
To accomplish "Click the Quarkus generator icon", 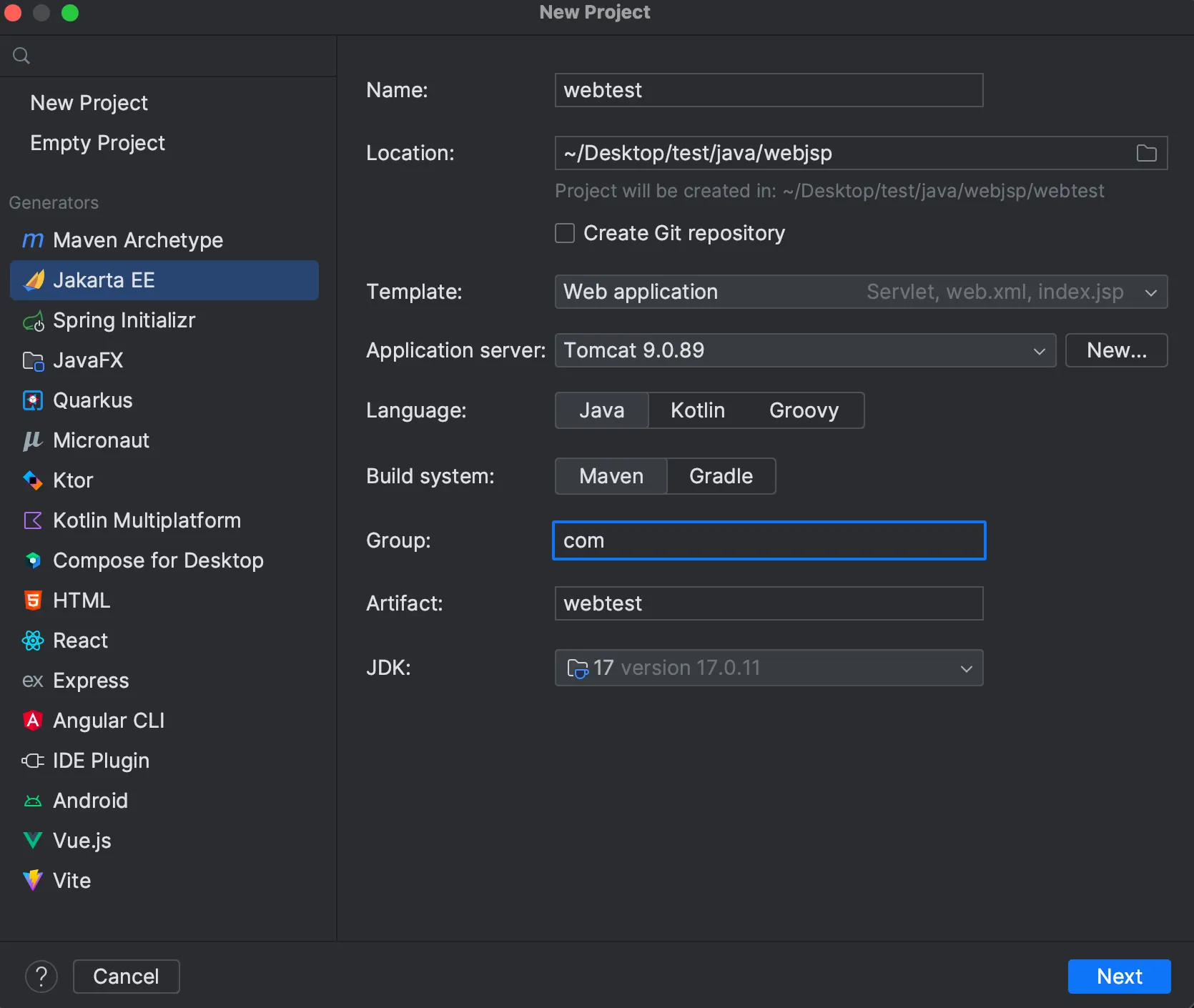I will pyautogui.click(x=33, y=400).
